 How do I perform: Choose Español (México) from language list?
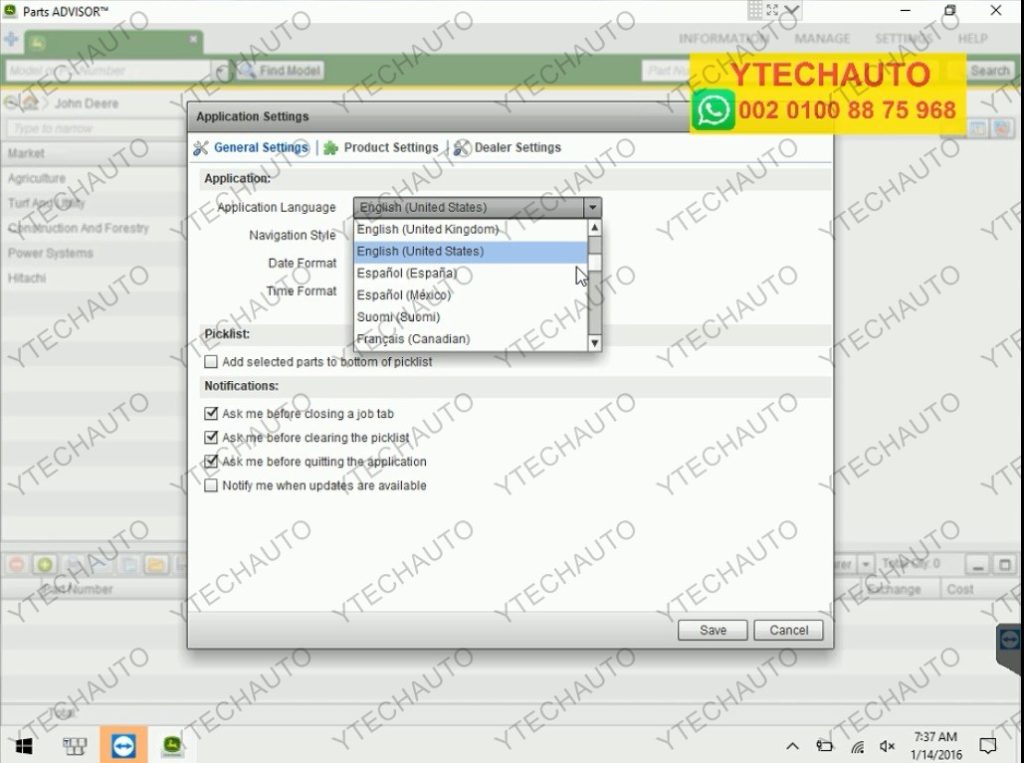coord(470,295)
